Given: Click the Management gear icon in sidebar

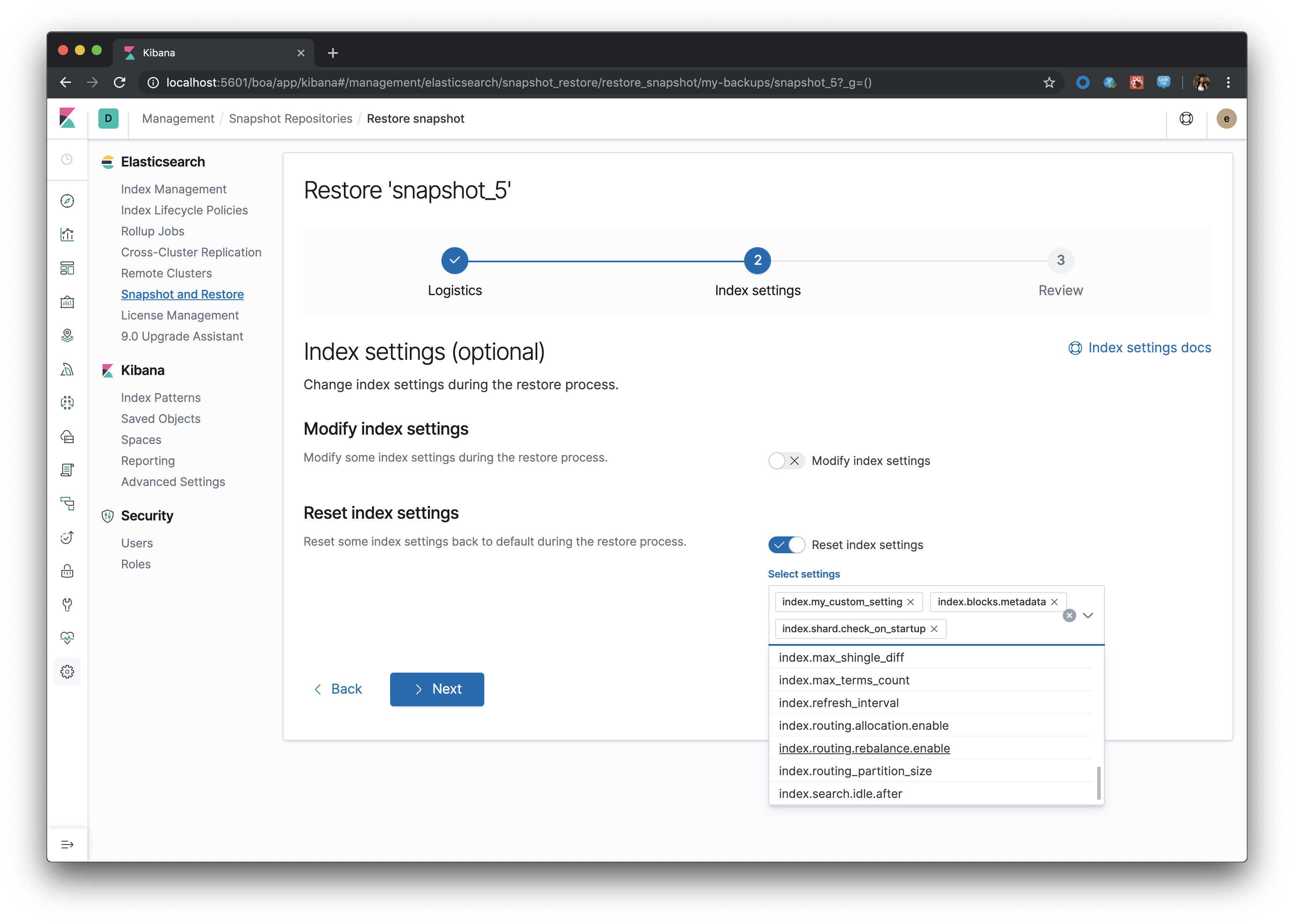Looking at the screenshot, I should point(67,672).
